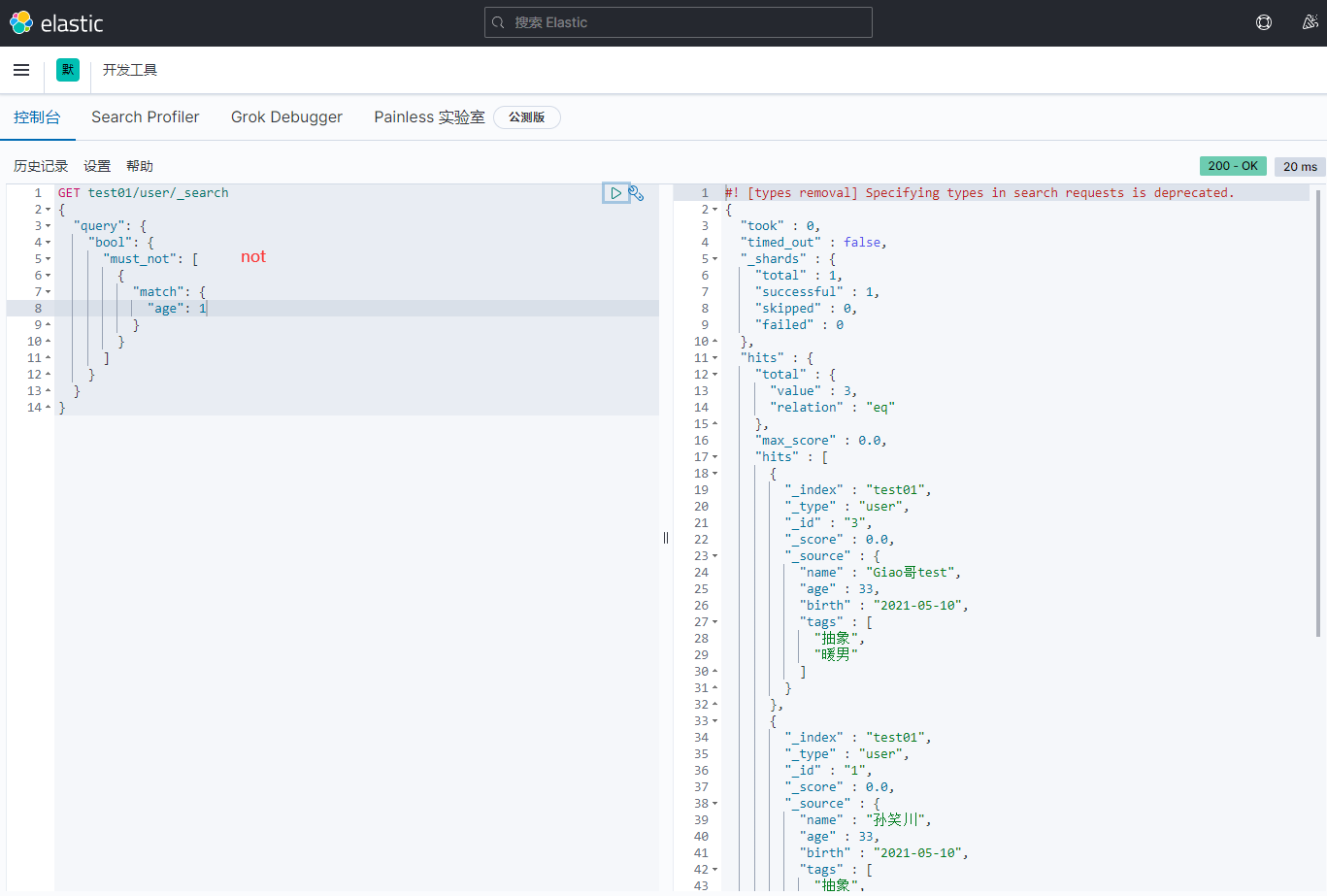The width and height of the screenshot is (1327, 896).
Task: Click the search magnifier icon
Action: point(498,22)
